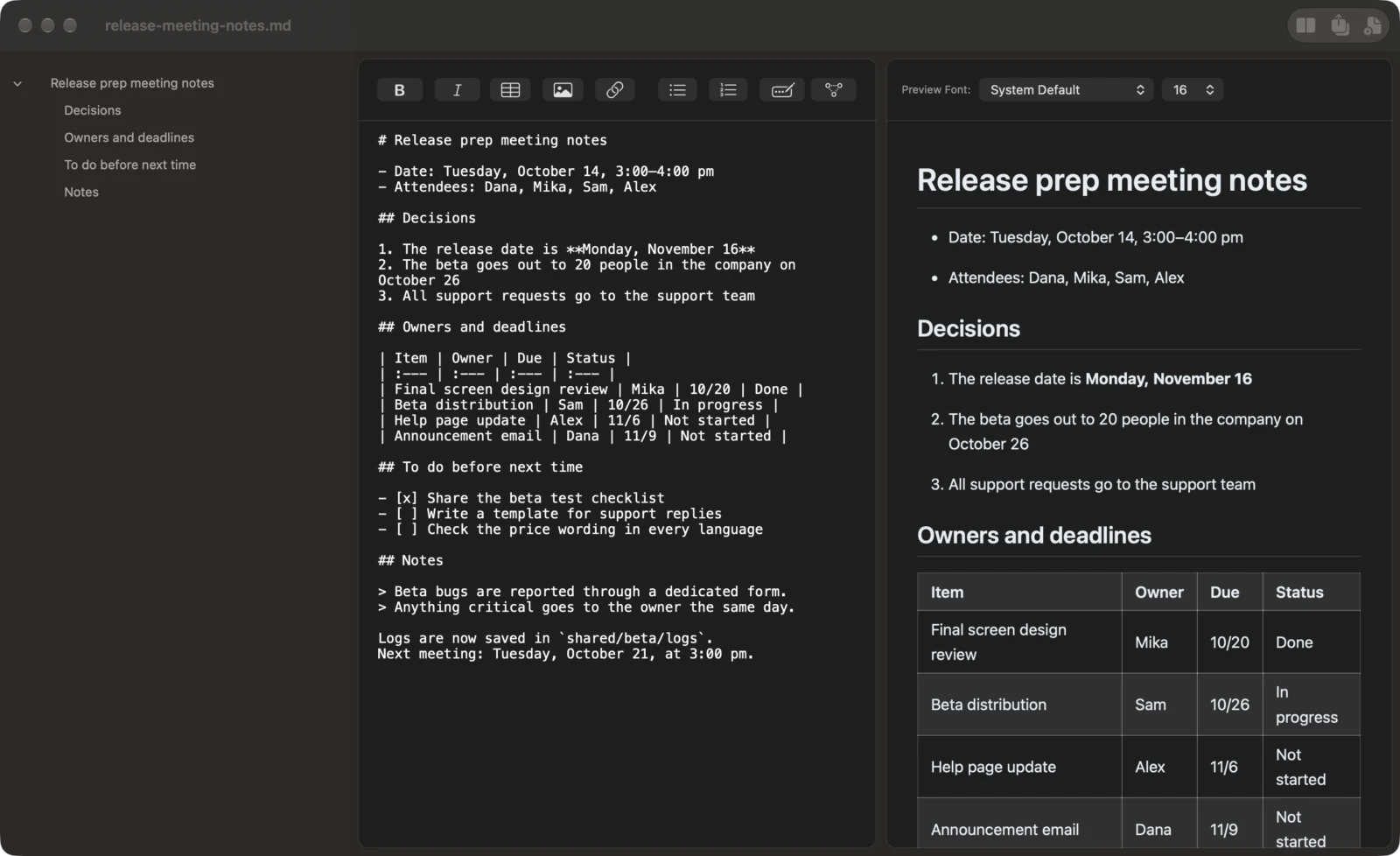Apply italic formatting with the I button

point(457,90)
